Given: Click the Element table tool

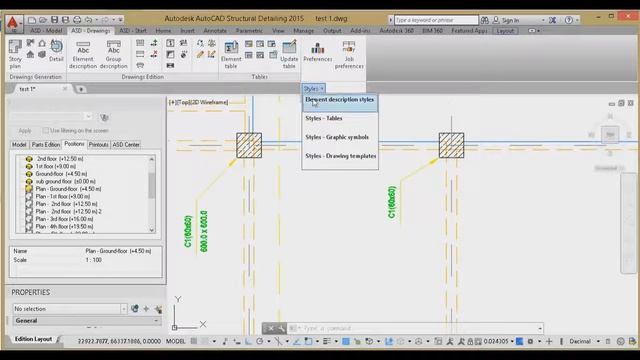Looking at the screenshot, I should [231, 54].
